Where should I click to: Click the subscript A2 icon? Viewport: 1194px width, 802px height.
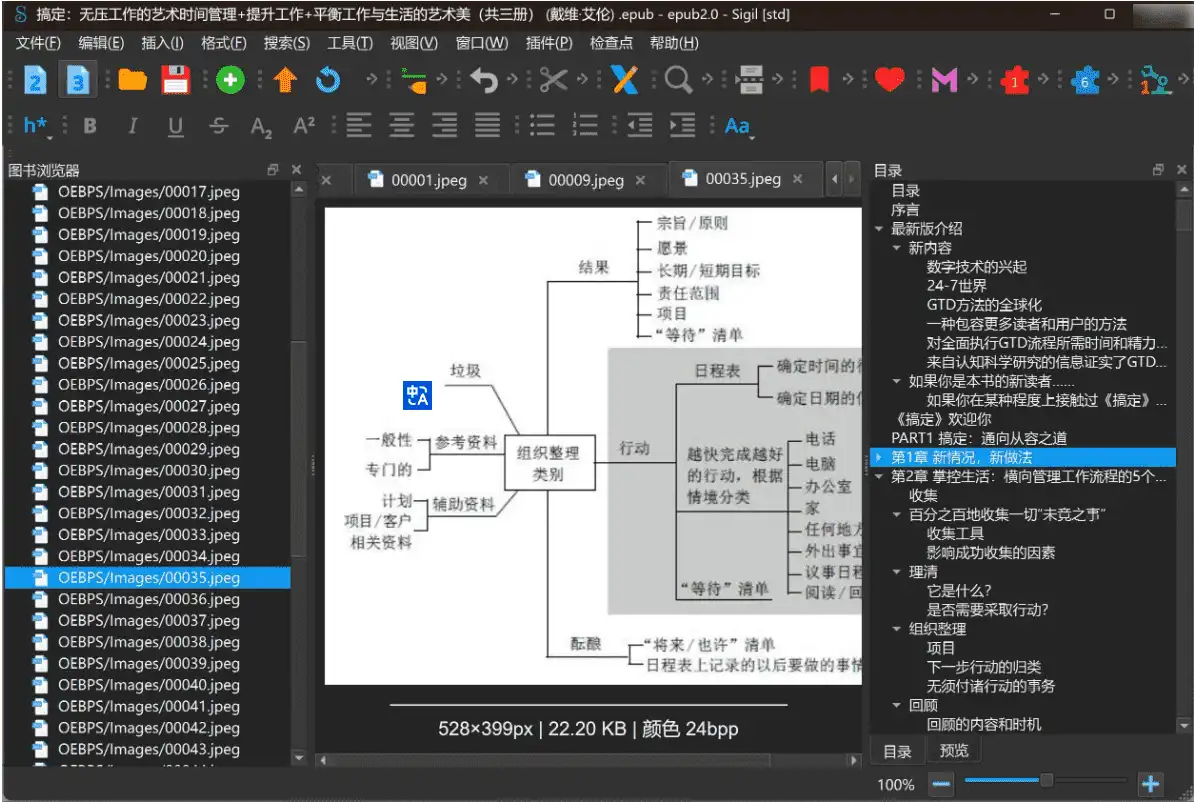tap(261, 126)
